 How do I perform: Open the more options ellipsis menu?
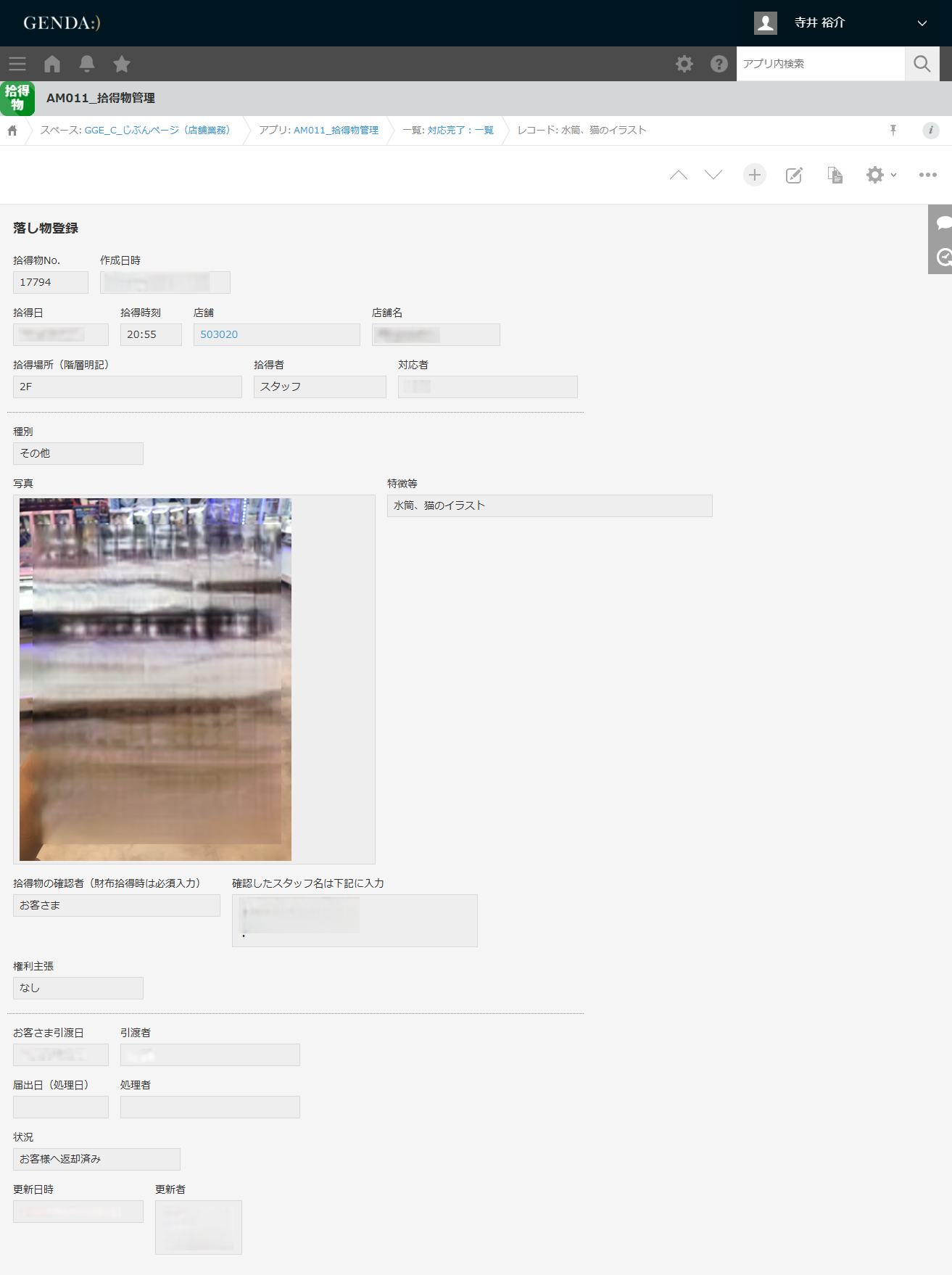(927, 175)
